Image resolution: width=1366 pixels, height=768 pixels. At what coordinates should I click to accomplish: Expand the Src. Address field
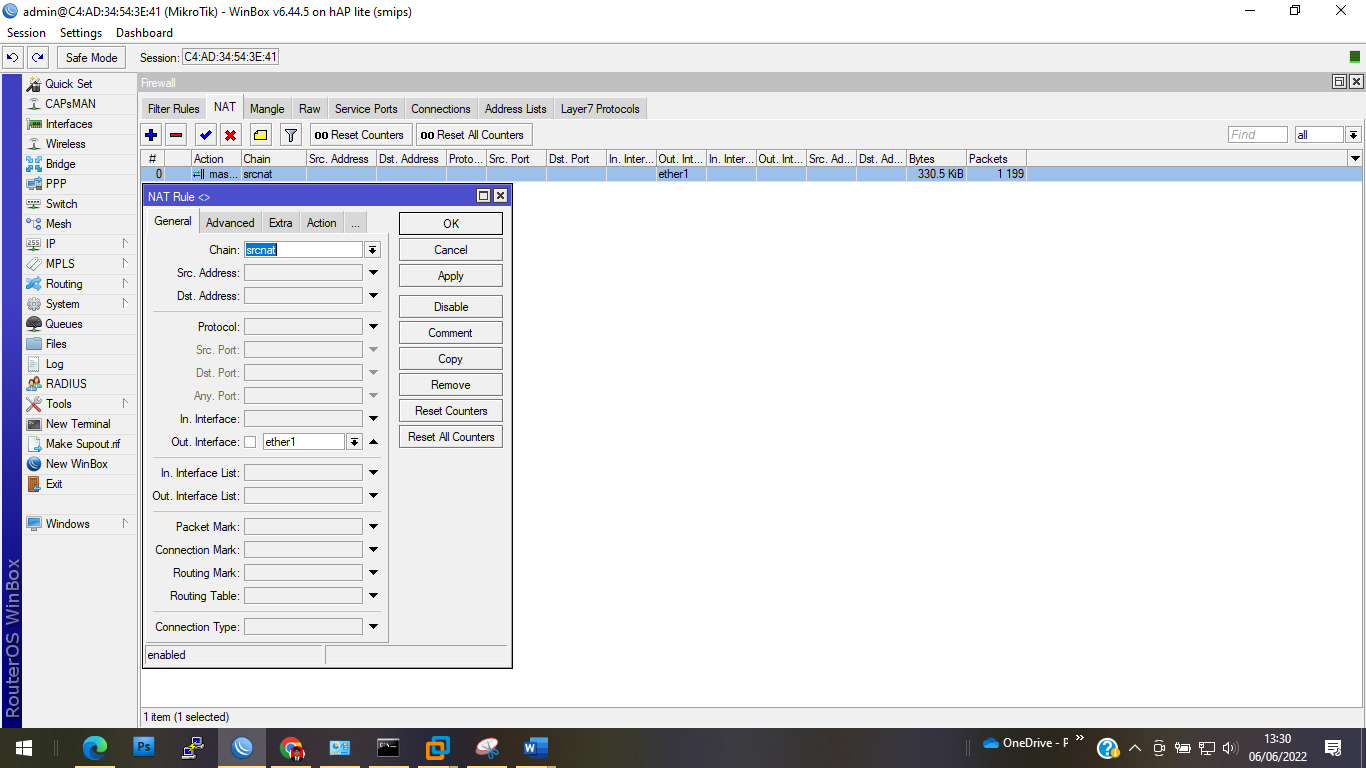(373, 273)
